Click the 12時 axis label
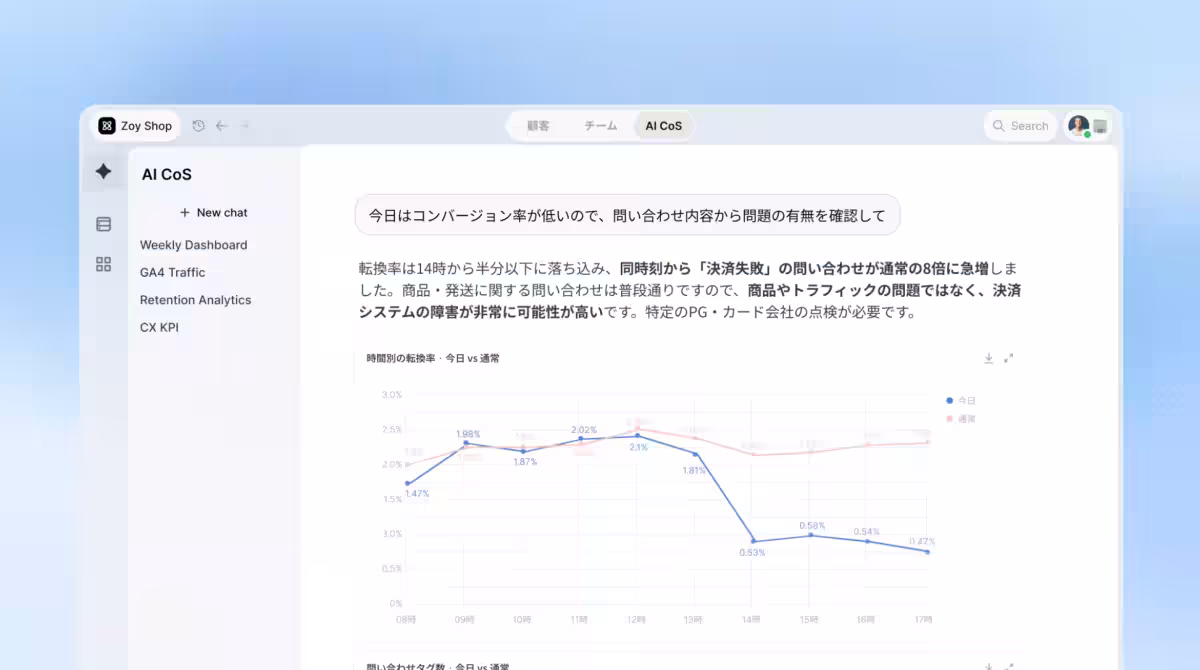Screen dimensions: 1200x670 pos(637,620)
